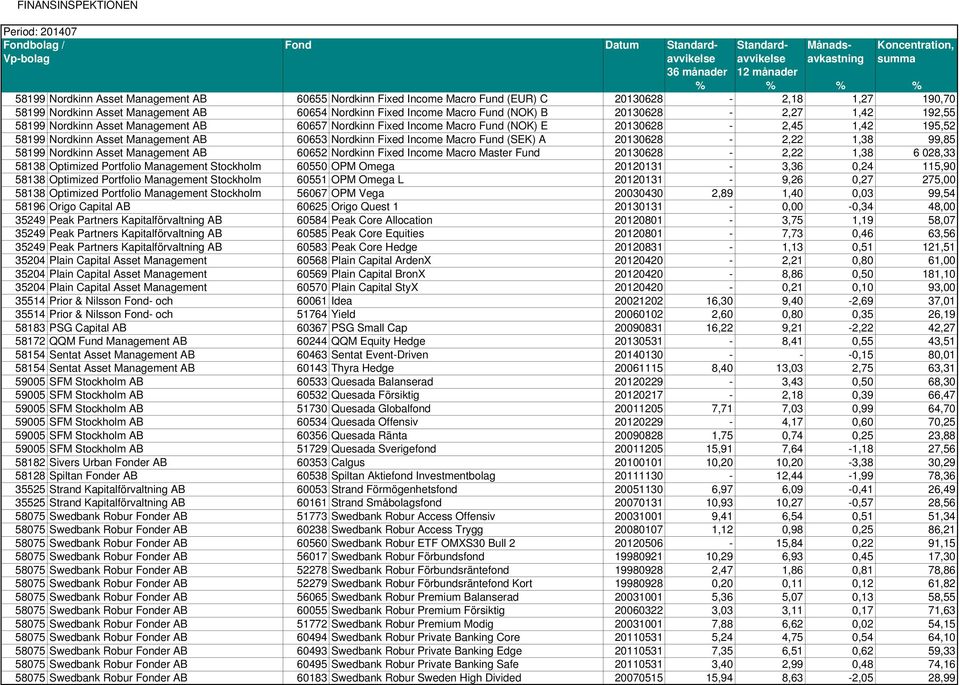Viewport: 960px width, 685px height.
Task: Select 'Quesada Globalfond' fund
Action: (381, 409)
